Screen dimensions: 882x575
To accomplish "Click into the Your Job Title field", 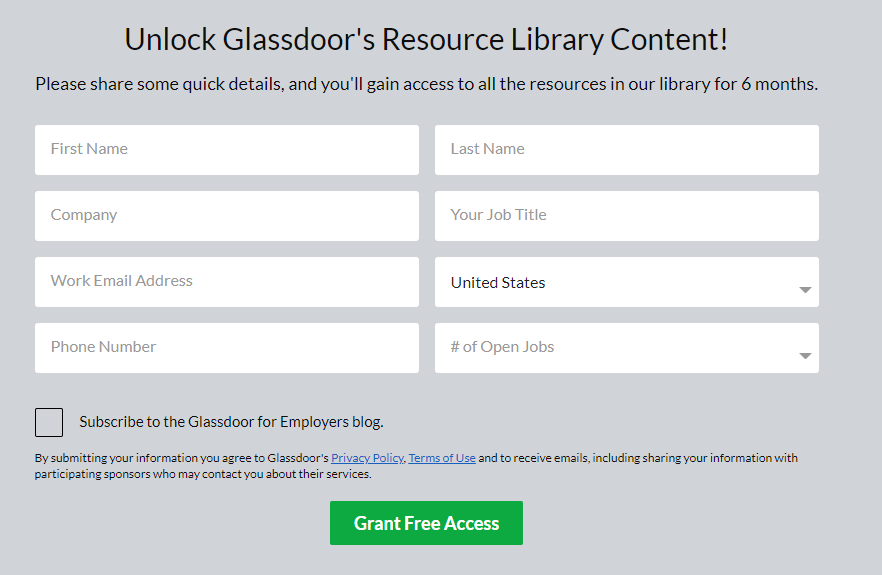I will [x=626, y=216].
